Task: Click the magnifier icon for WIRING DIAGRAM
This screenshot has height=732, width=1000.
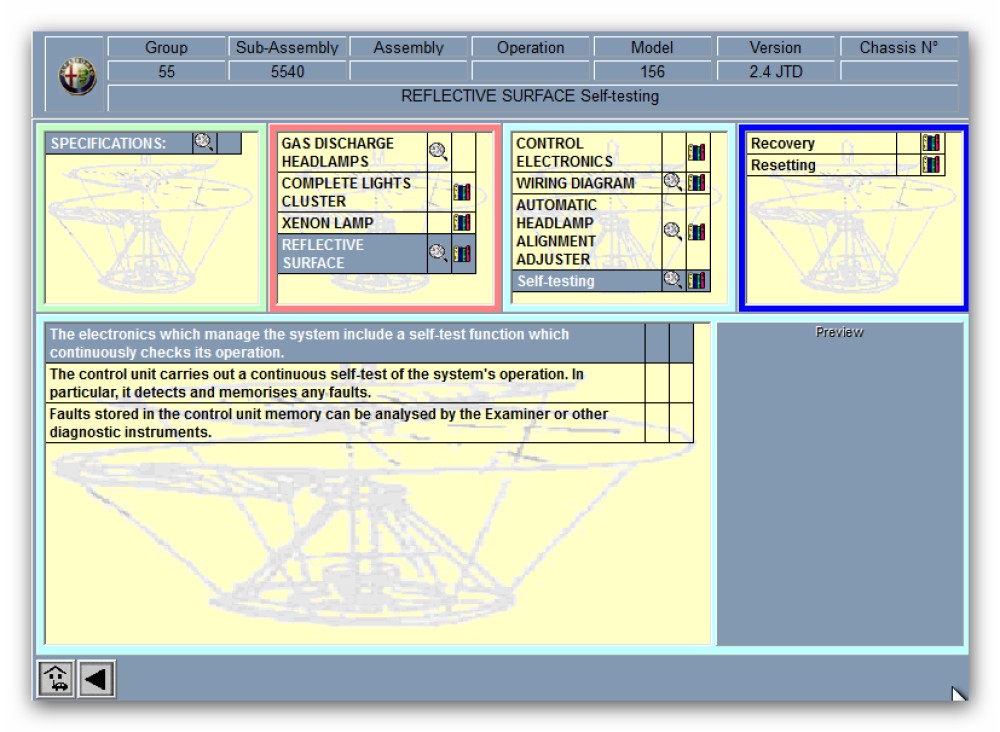Action: (x=673, y=183)
